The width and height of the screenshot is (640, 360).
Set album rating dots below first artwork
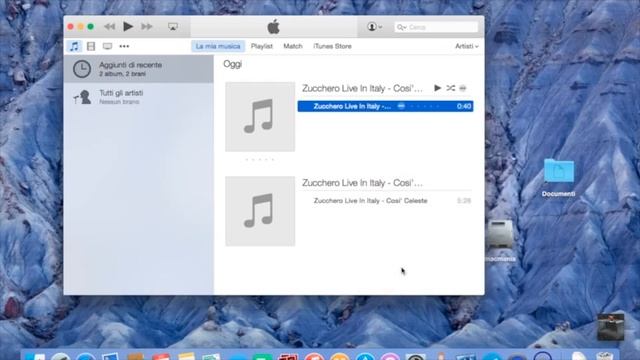[260, 160]
